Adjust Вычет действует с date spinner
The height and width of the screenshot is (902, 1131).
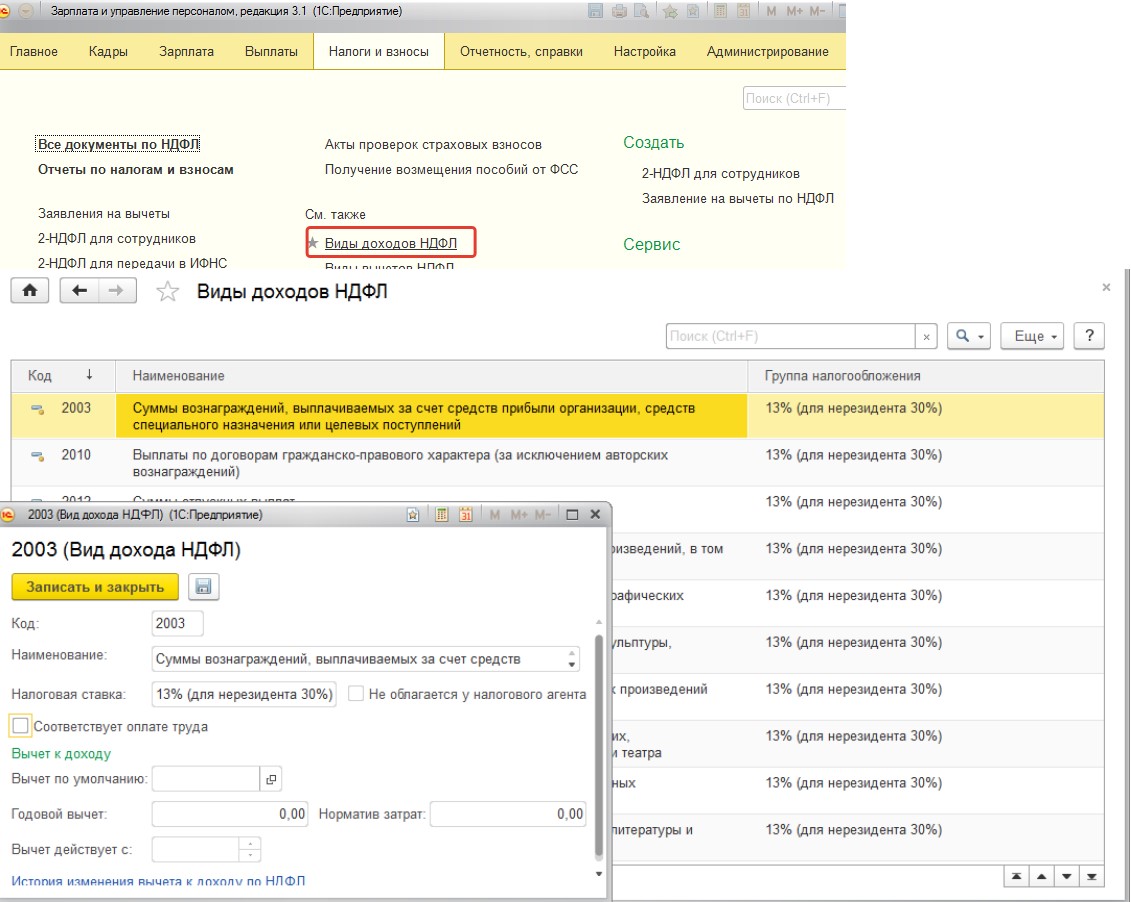point(250,849)
